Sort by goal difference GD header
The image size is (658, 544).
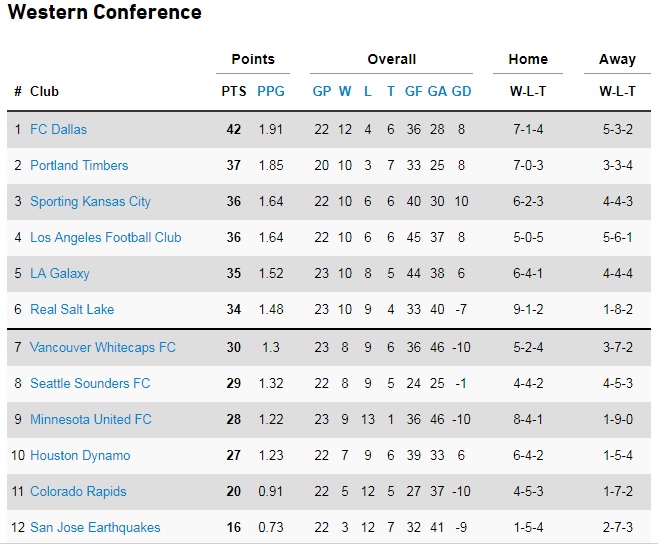461,91
